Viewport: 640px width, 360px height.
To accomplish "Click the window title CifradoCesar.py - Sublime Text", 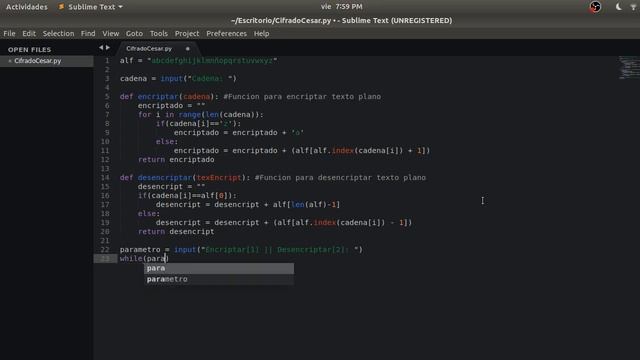I will [341, 20].
